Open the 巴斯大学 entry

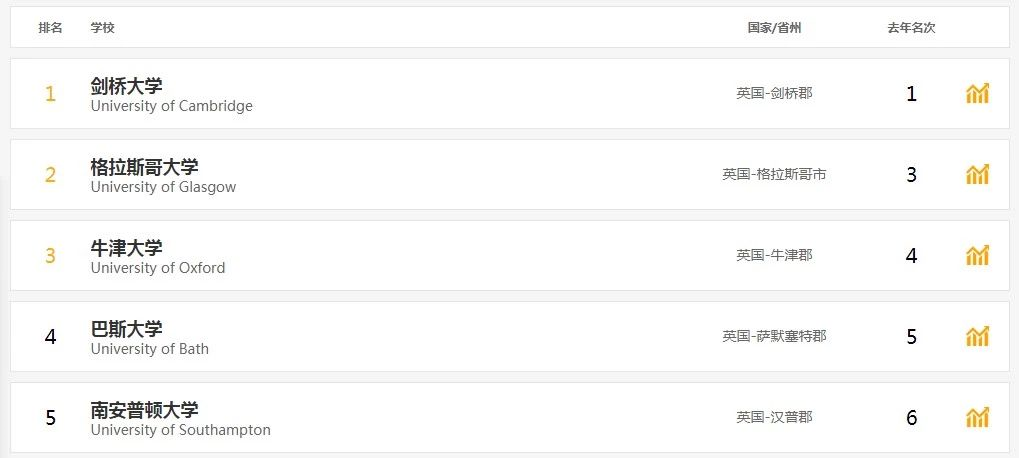[x=126, y=329]
